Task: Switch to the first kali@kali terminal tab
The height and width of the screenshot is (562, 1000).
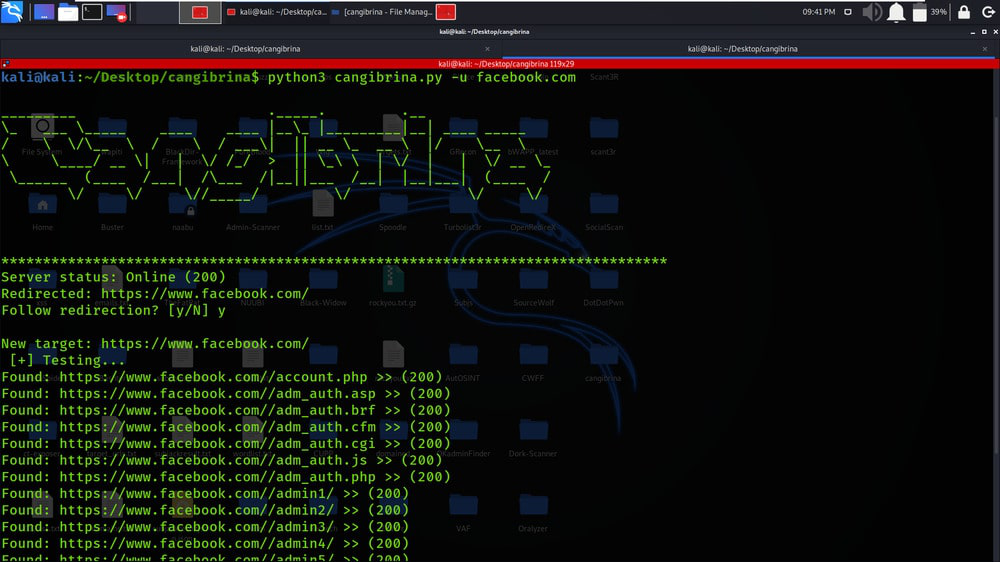Action: coord(246,49)
